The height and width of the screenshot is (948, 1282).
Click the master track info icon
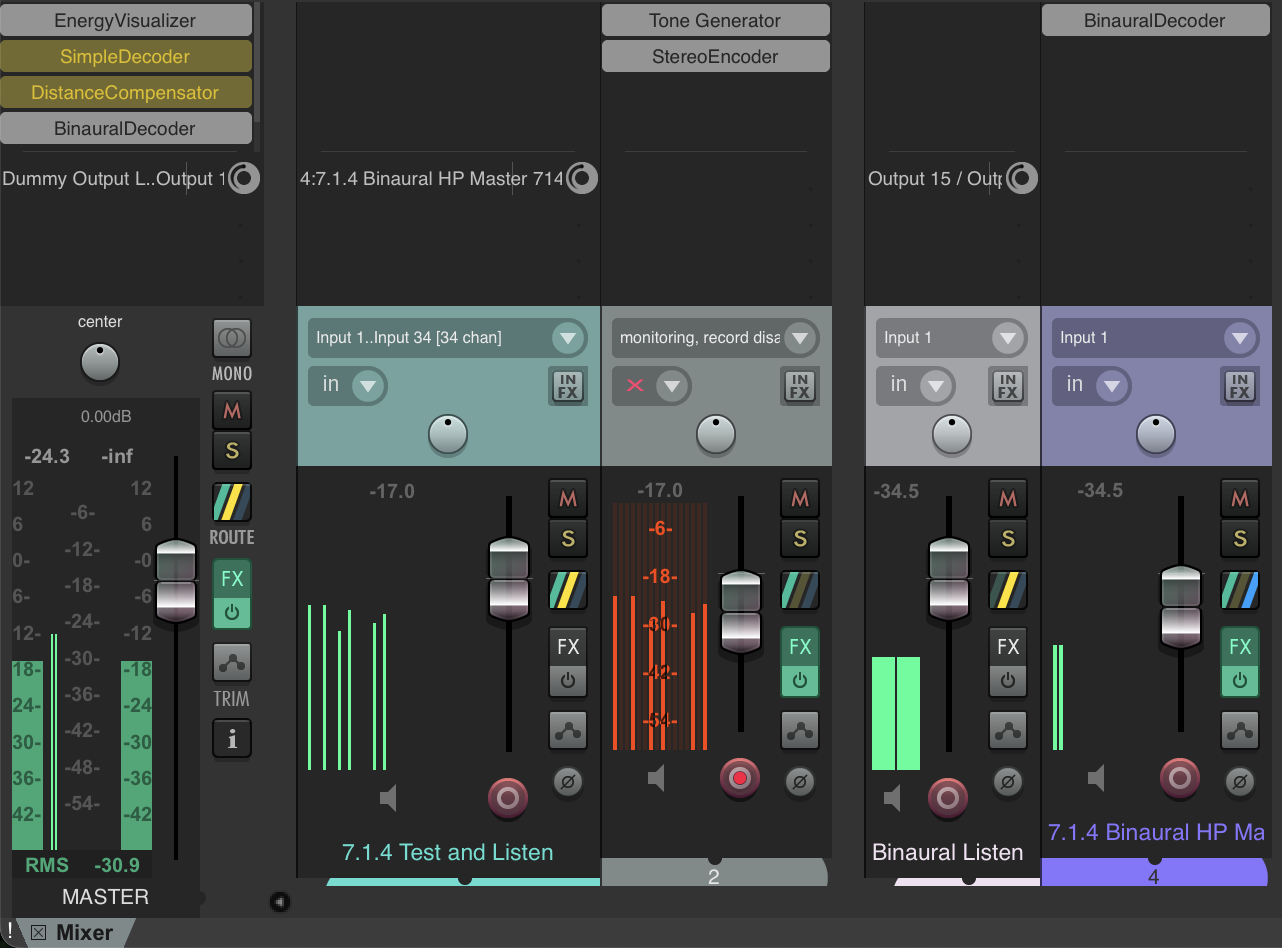point(232,739)
